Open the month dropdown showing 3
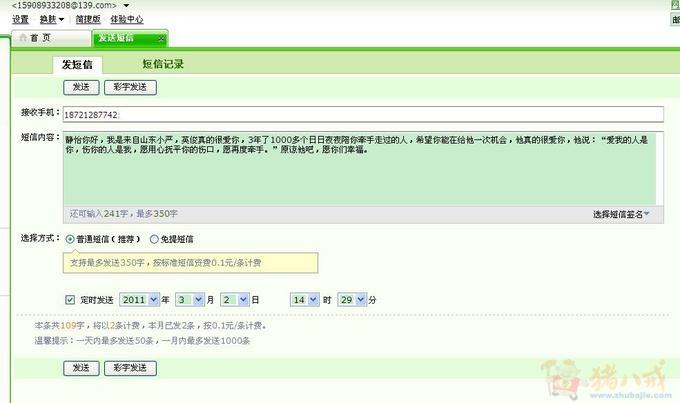 click(x=190, y=300)
